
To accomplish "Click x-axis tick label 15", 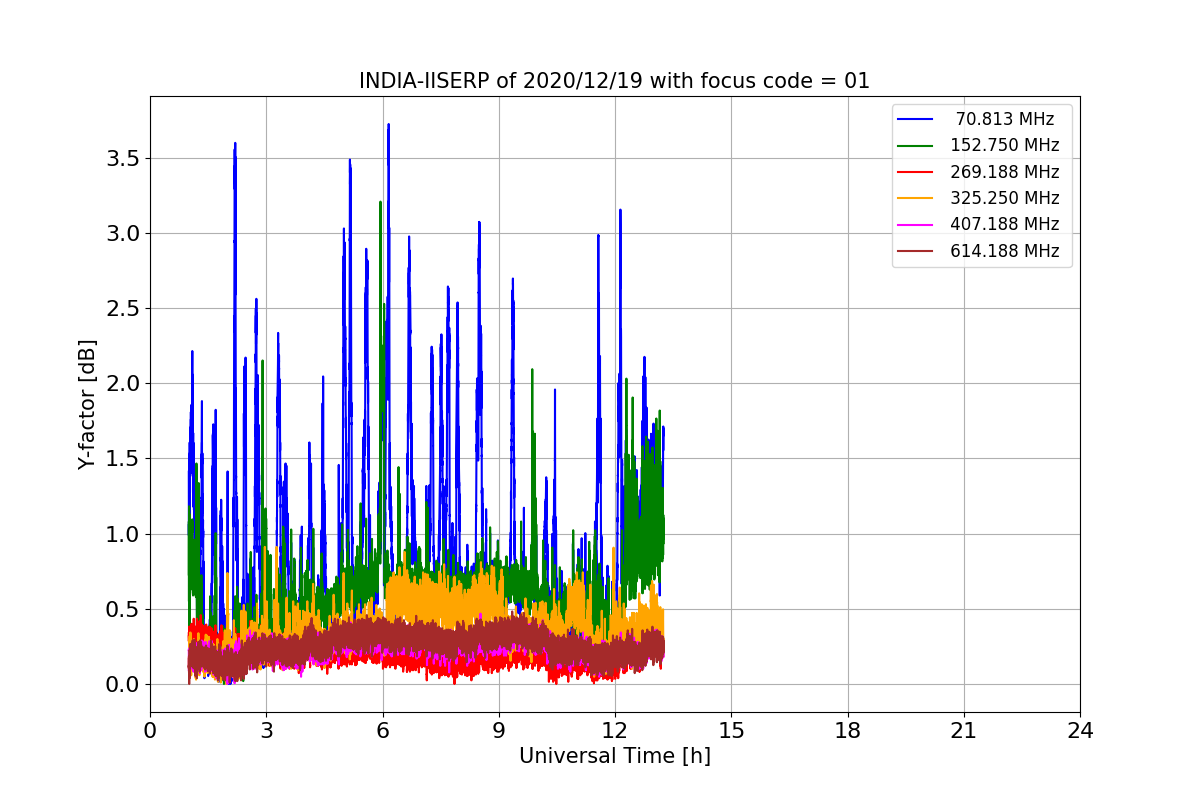I will (x=731, y=731).
